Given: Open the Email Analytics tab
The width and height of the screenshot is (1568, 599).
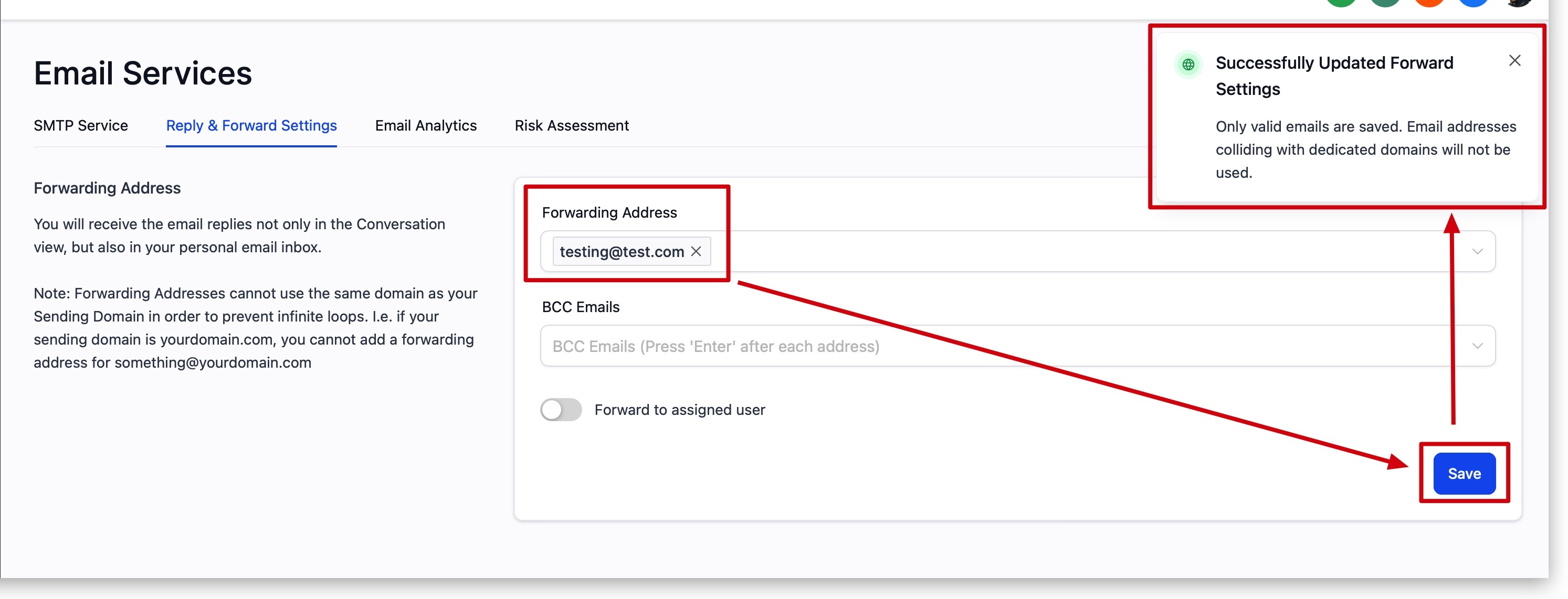Looking at the screenshot, I should [426, 125].
